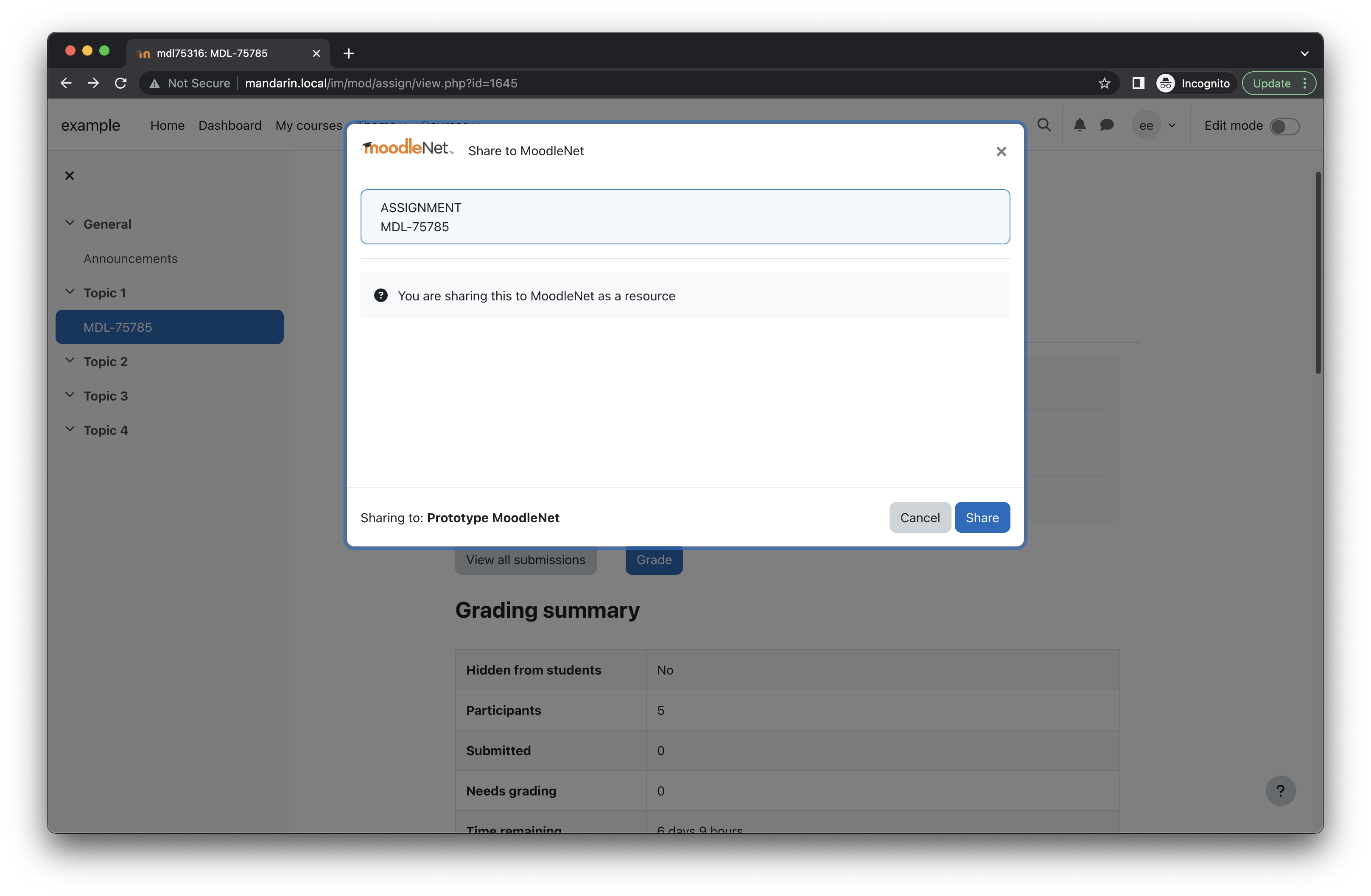The width and height of the screenshot is (1371, 896).
Task: Click the Chrome Update button
Action: click(1271, 83)
